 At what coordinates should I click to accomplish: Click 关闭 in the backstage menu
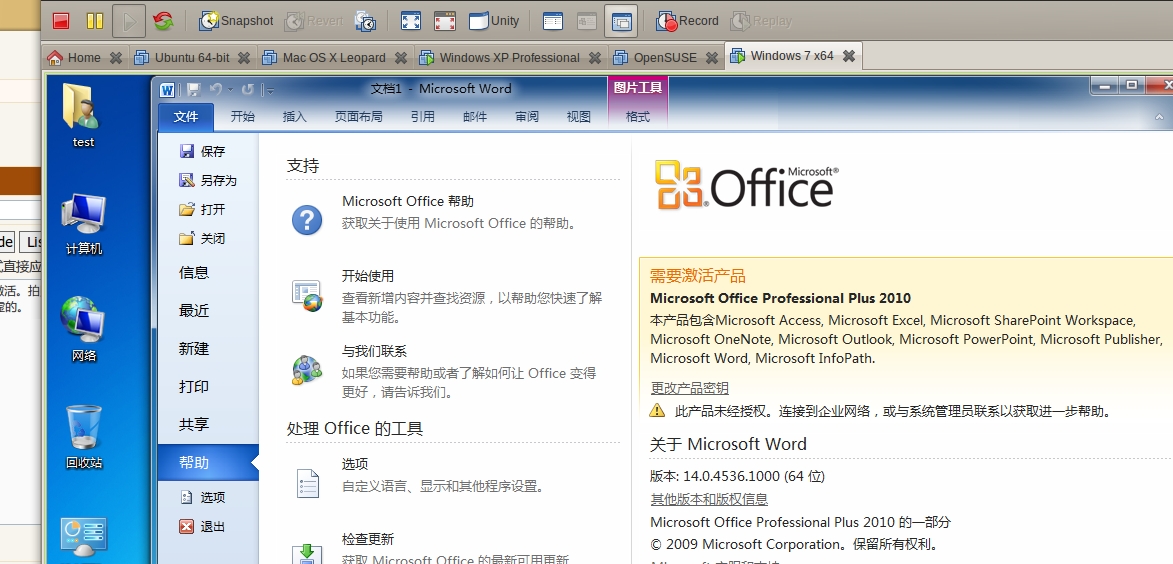(x=202, y=239)
